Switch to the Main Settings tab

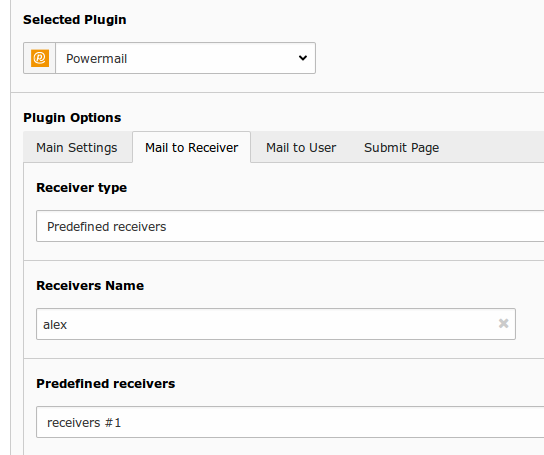[77, 148]
